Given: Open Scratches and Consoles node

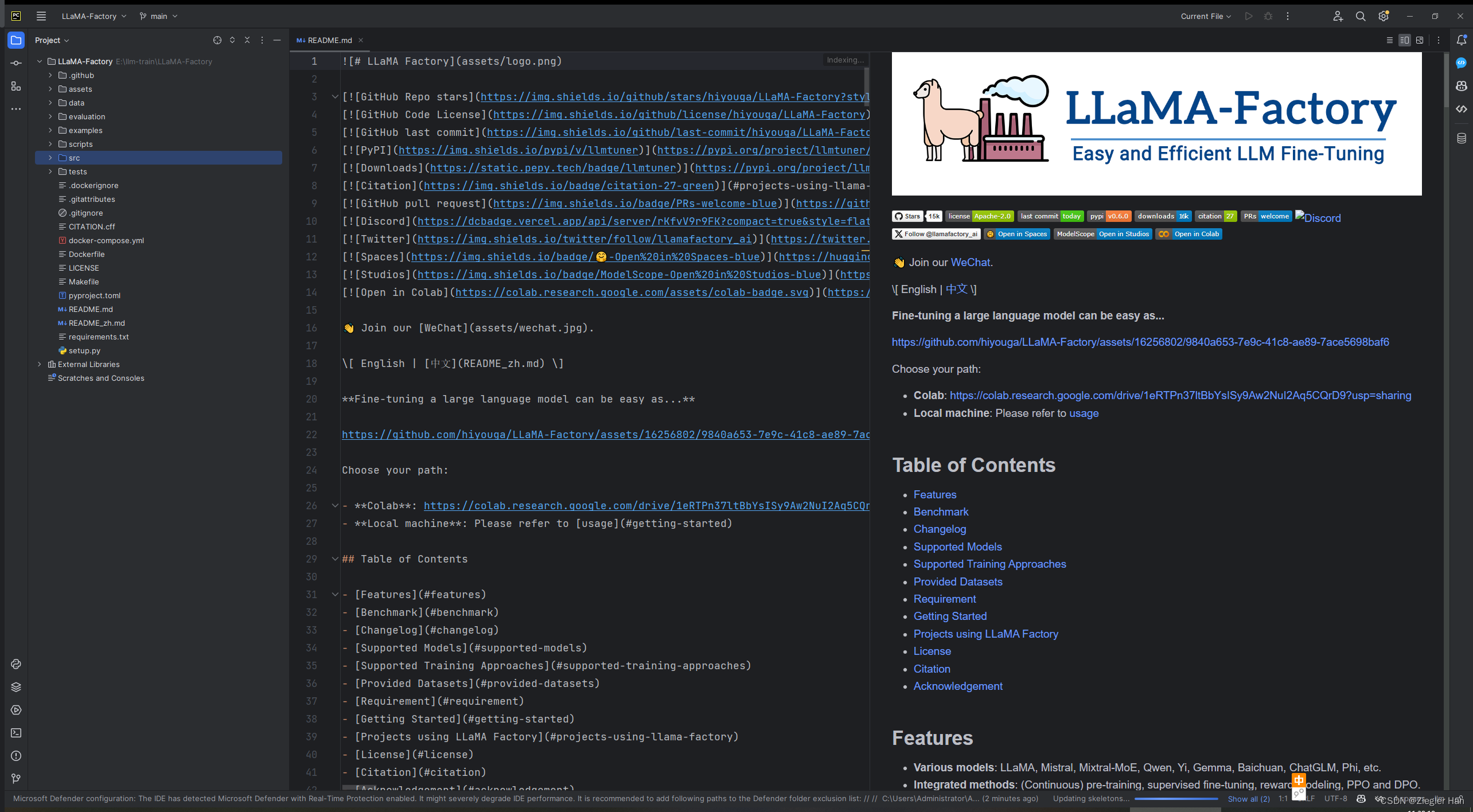Looking at the screenshot, I should 101,378.
